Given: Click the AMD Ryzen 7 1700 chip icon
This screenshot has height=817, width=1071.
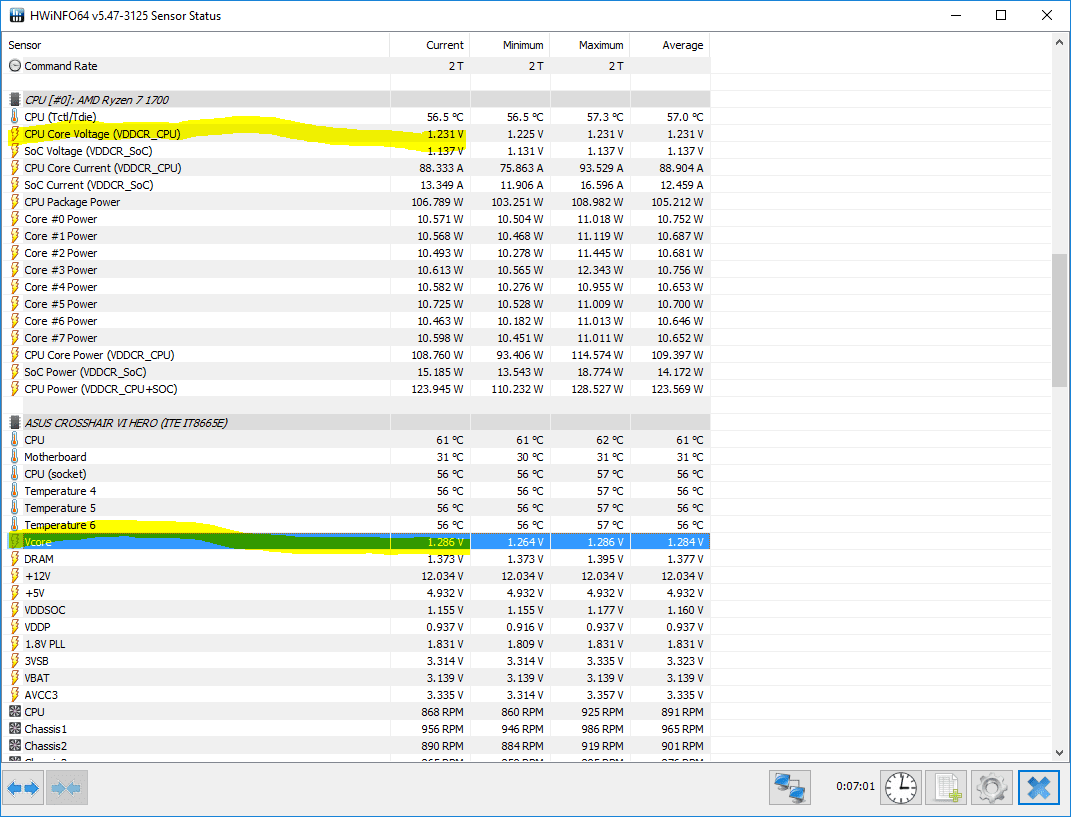Looking at the screenshot, I should [15, 100].
